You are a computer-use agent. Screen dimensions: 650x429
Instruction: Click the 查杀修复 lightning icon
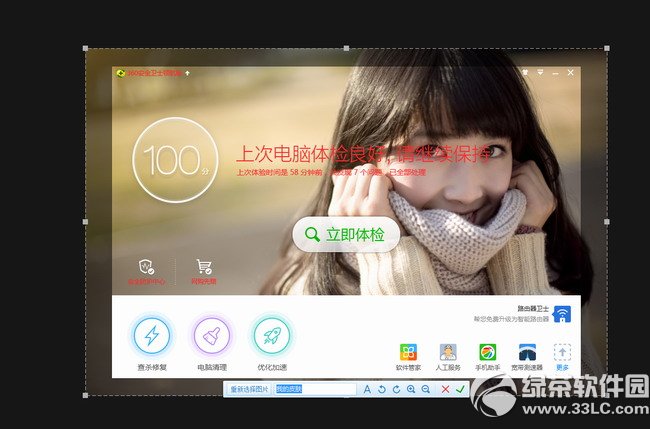[152, 334]
